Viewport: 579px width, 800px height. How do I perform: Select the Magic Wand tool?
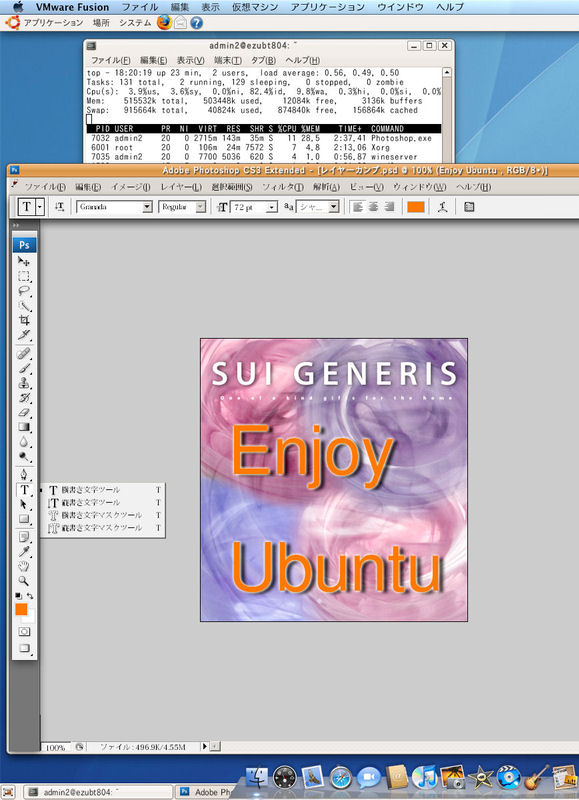[23, 306]
